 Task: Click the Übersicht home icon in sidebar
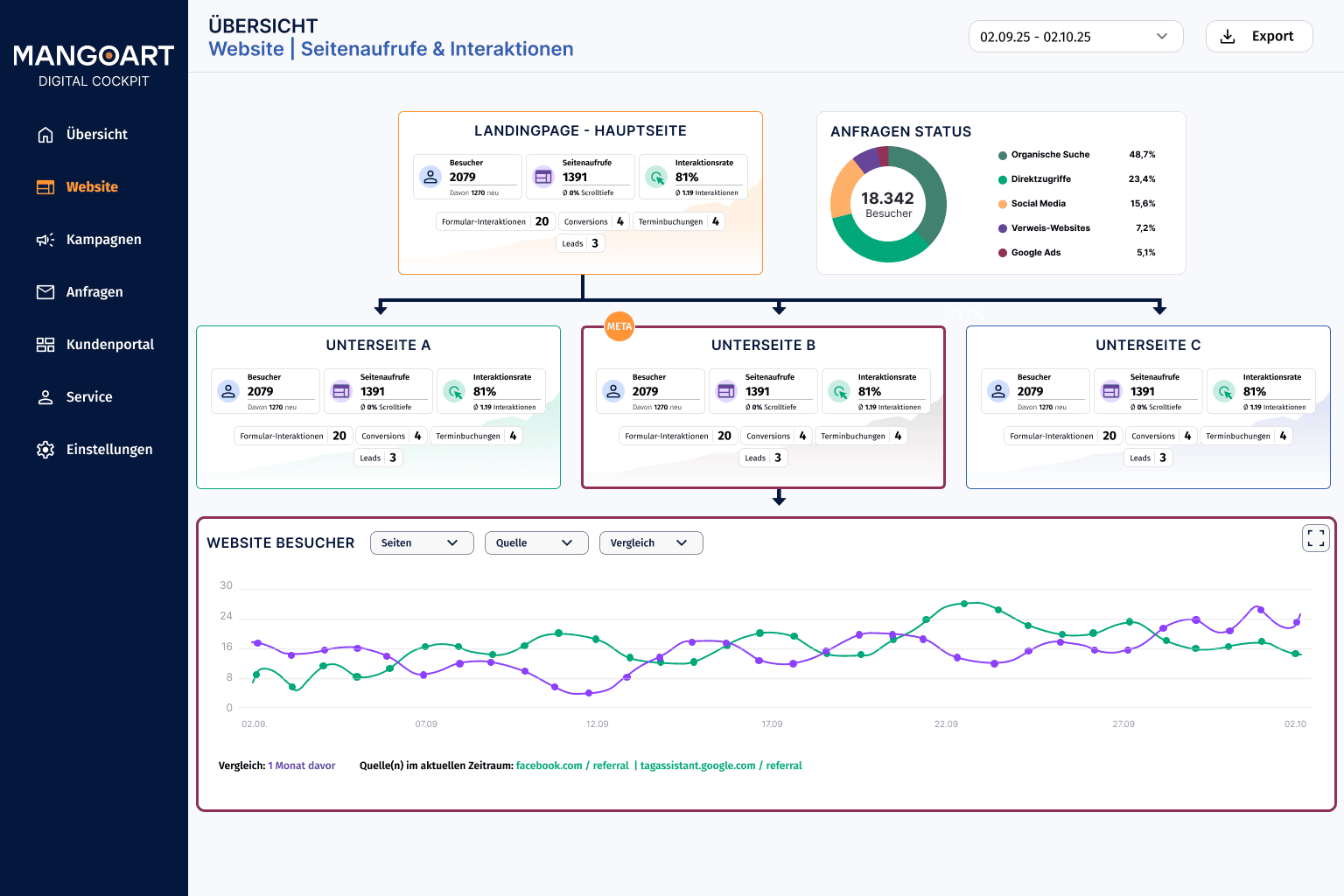pos(45,135)
